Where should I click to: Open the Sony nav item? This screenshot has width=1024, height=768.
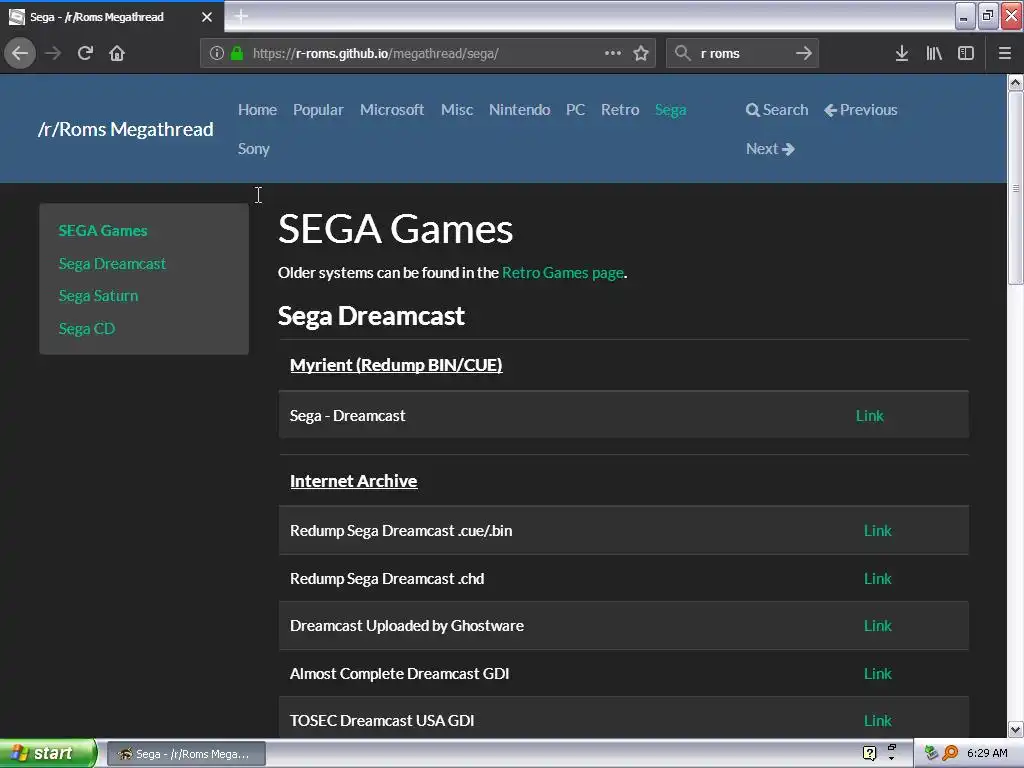[x=253, y=149]
